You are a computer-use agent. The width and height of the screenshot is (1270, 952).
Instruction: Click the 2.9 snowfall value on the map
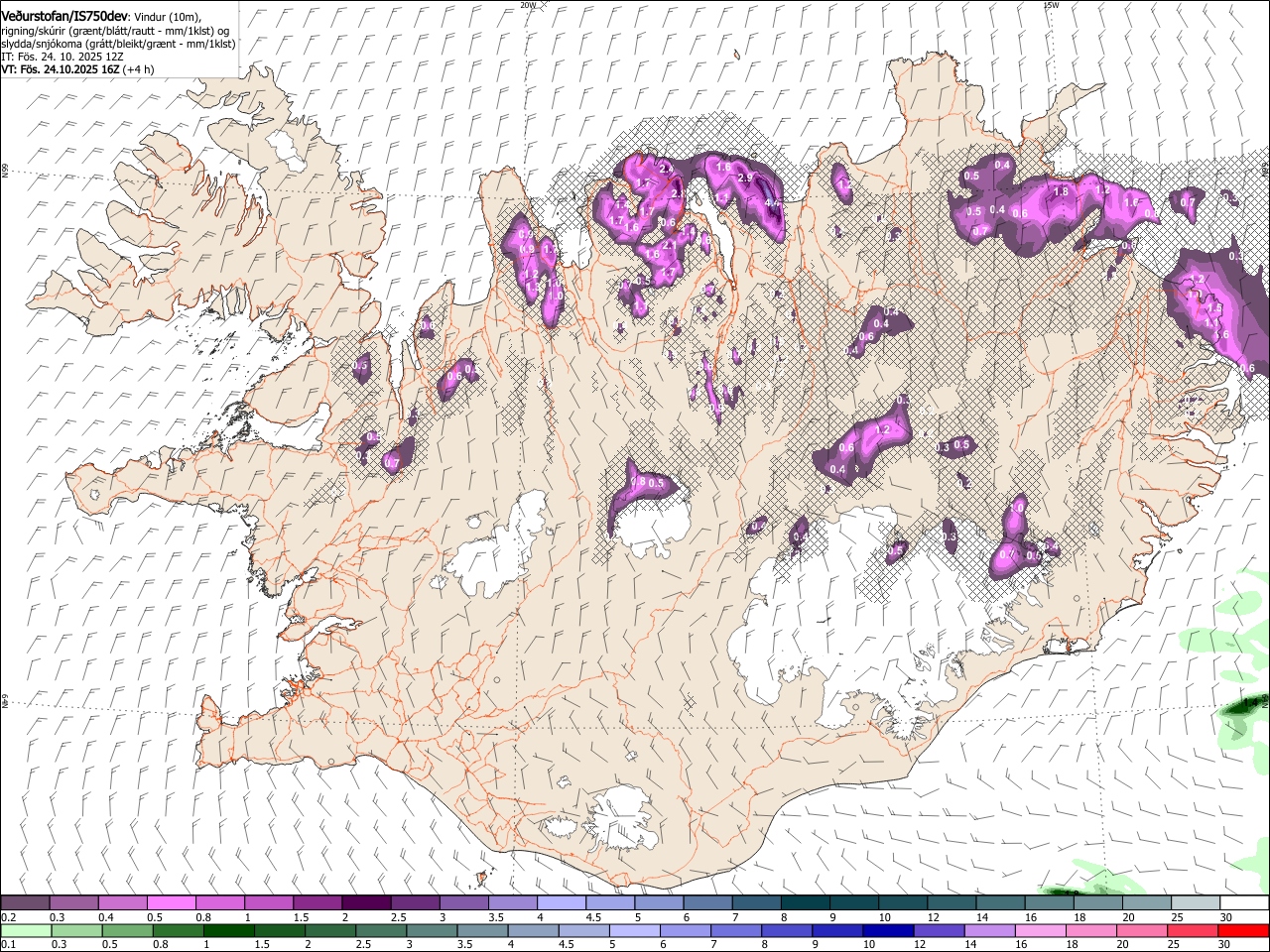746,178
